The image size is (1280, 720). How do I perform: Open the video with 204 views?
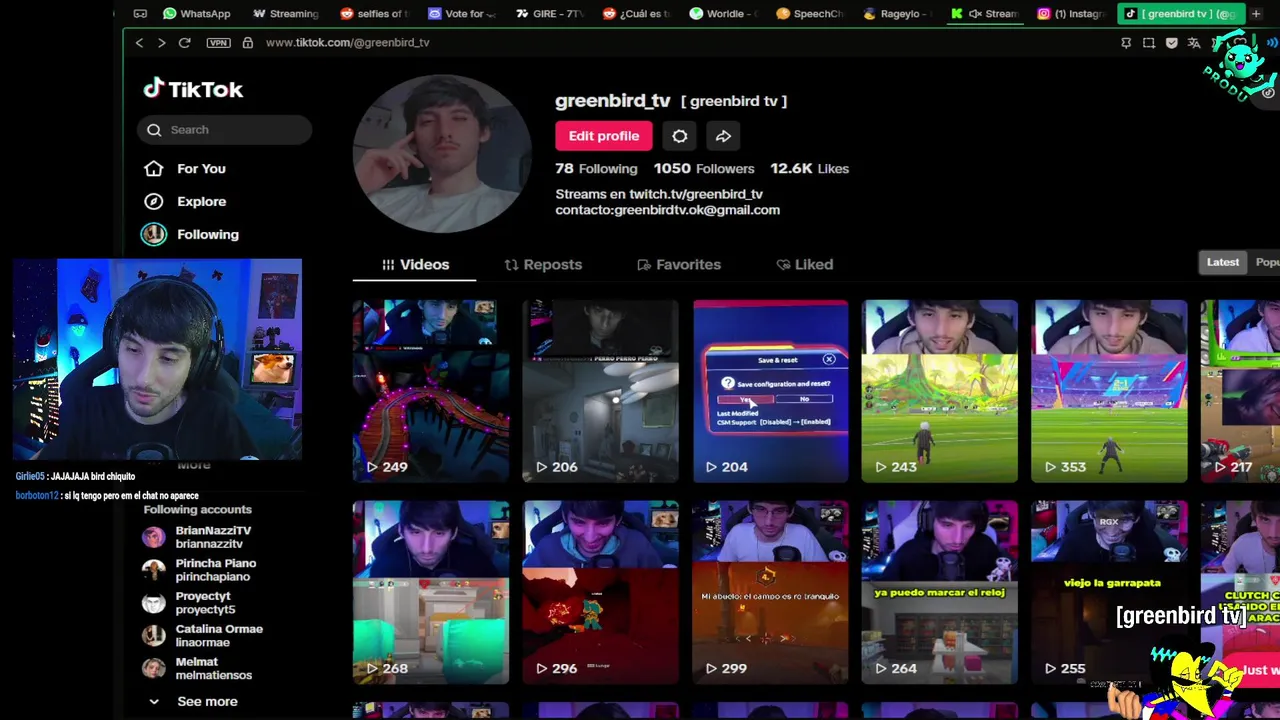(770, 391)
